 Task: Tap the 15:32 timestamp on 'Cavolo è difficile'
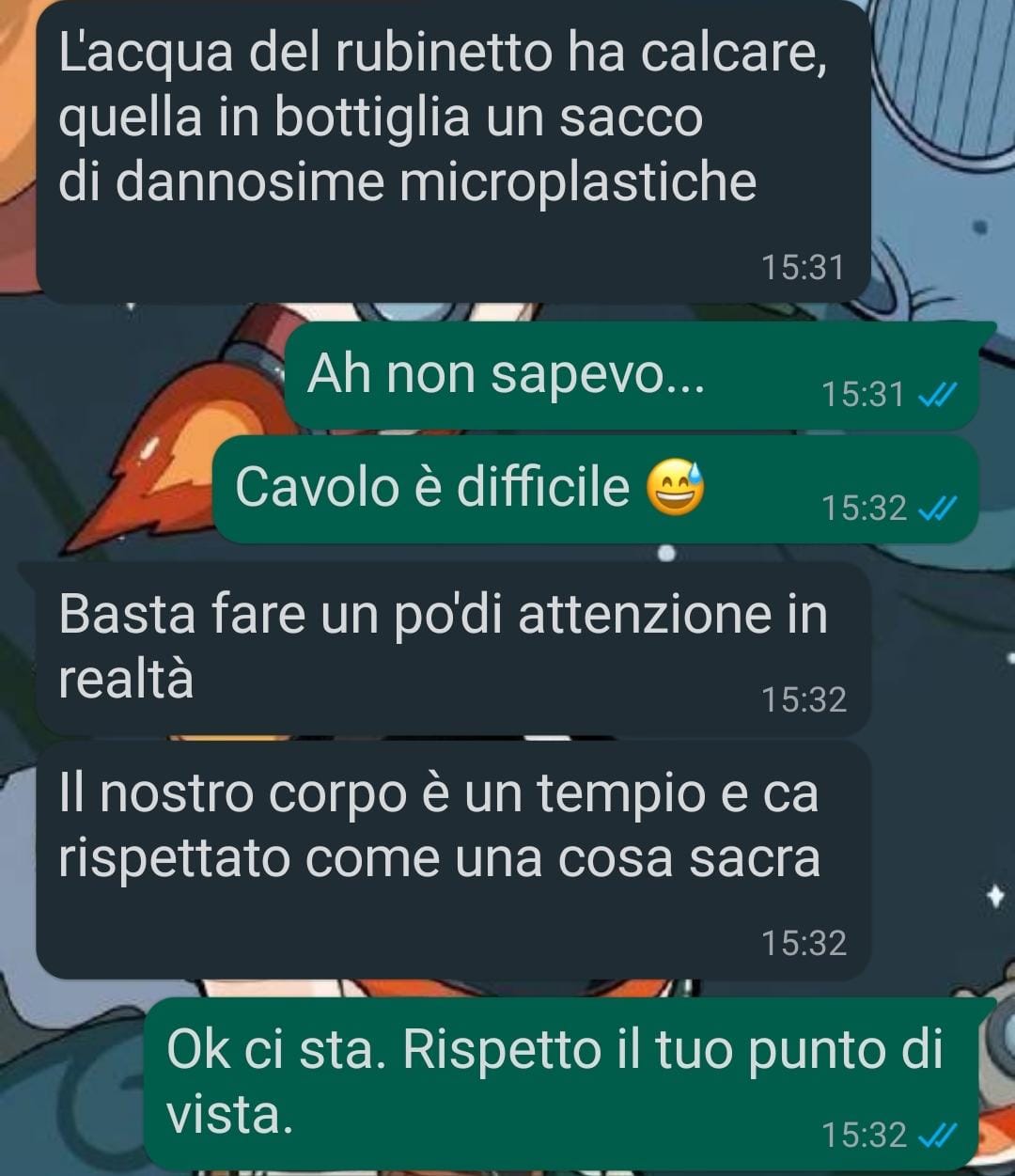(x=863, y=509)
